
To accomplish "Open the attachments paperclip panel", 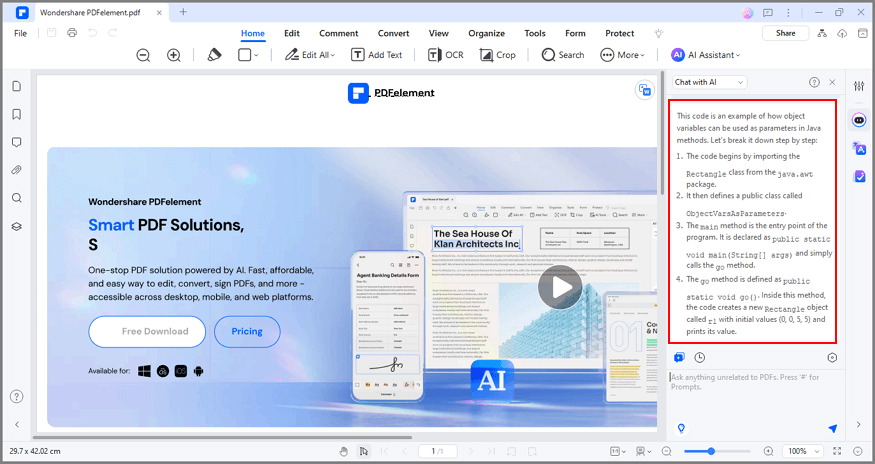I will [17, 170].
